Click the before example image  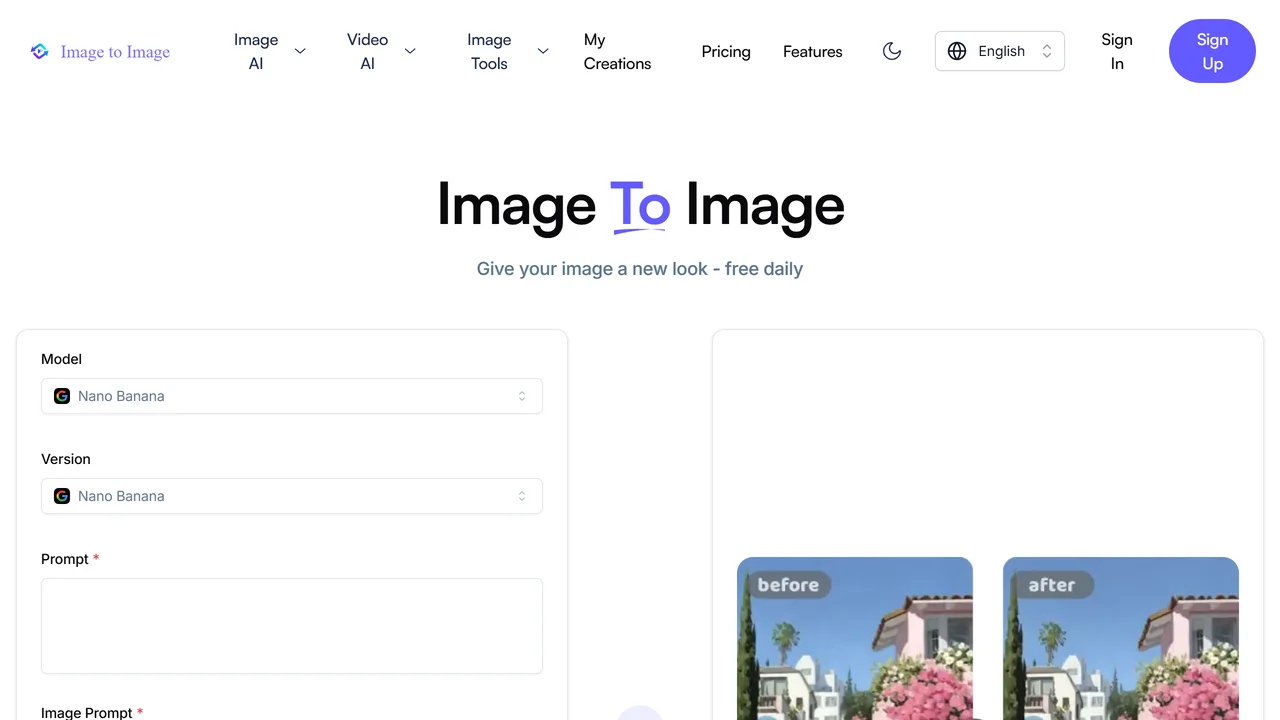click(855, 638)
